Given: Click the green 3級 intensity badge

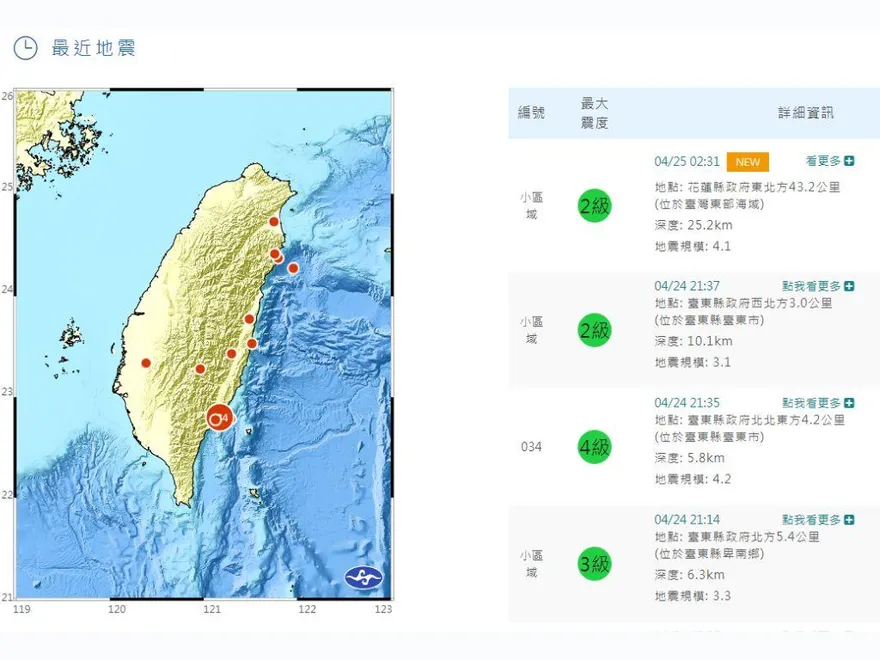Looking at the screenshot, I should (x=594, y=565).
